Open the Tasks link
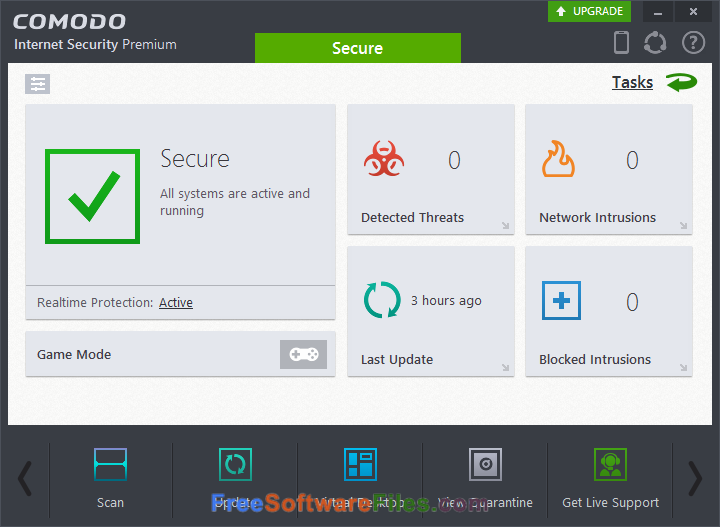The image size is (720, 527). (632, 83)
